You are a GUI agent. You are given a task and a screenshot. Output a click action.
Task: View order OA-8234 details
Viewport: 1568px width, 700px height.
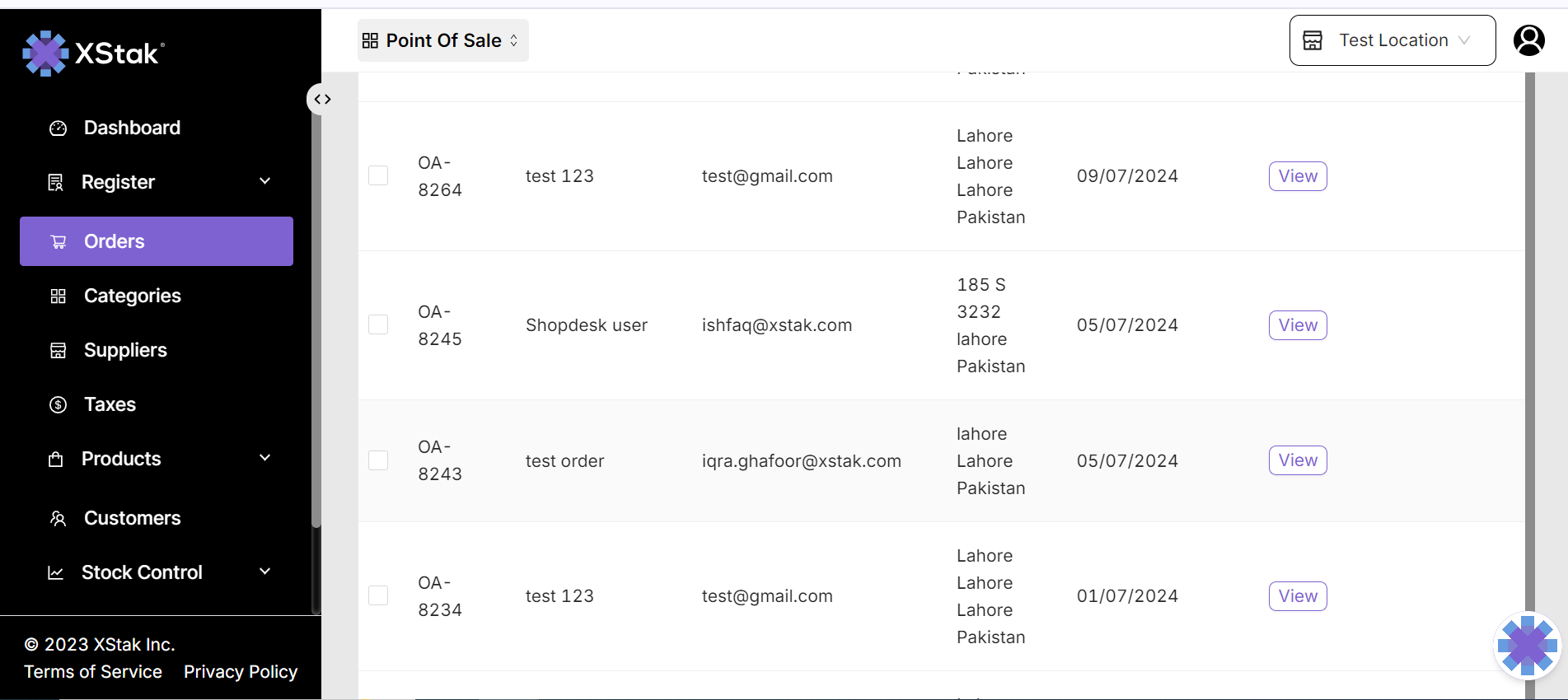click(x=1297, y=596)
